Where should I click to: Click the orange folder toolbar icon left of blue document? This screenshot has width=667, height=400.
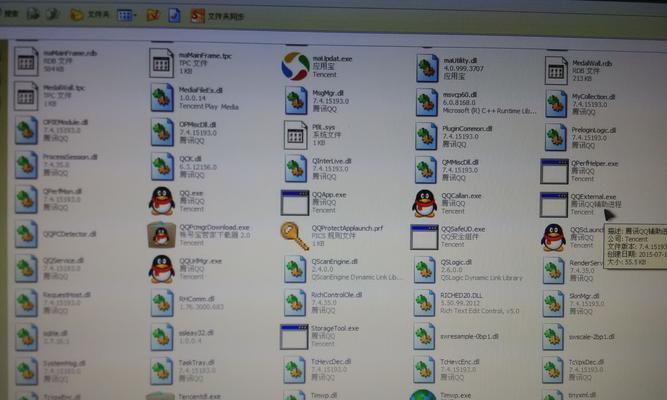pos(153,15)
